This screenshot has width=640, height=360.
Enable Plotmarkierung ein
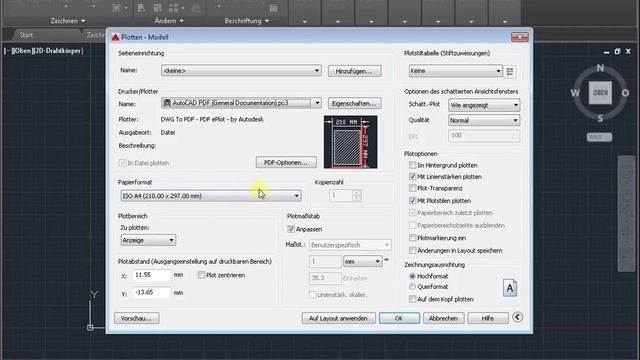pos(413,238)
